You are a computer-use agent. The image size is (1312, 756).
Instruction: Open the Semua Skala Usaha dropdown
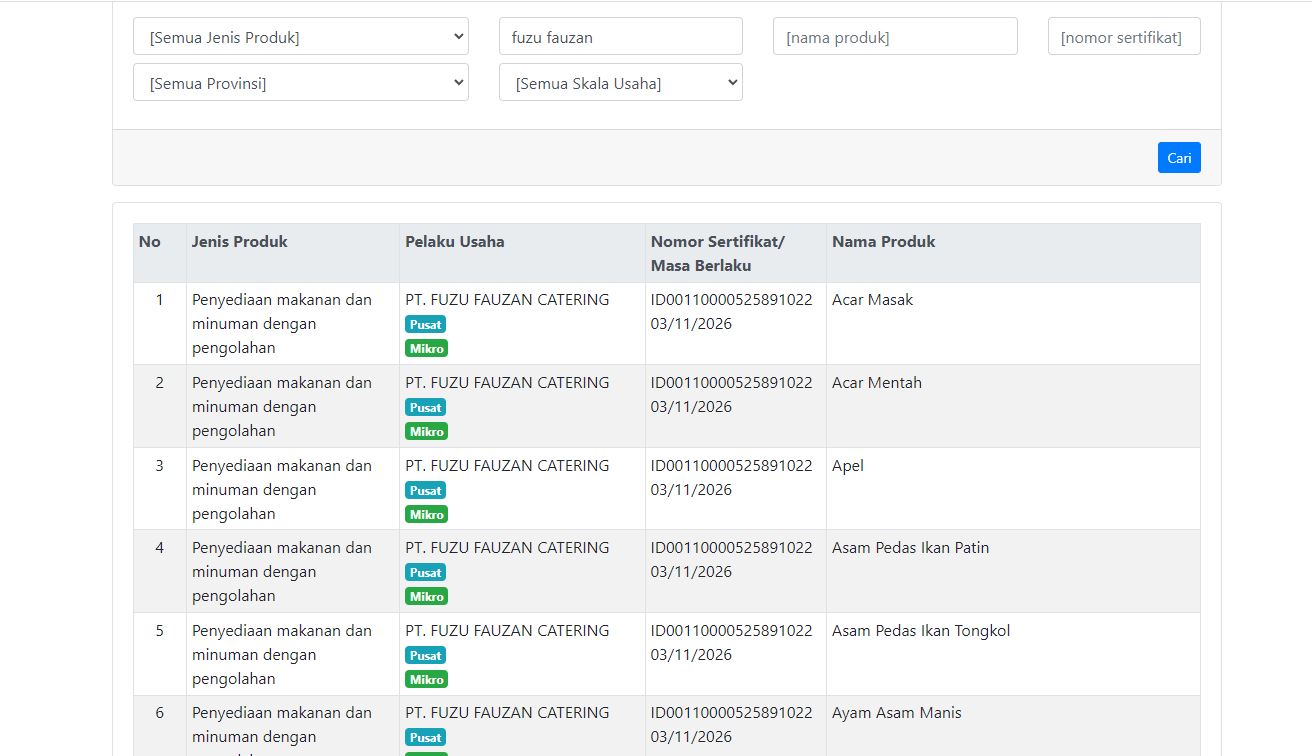tap(620, 83)
